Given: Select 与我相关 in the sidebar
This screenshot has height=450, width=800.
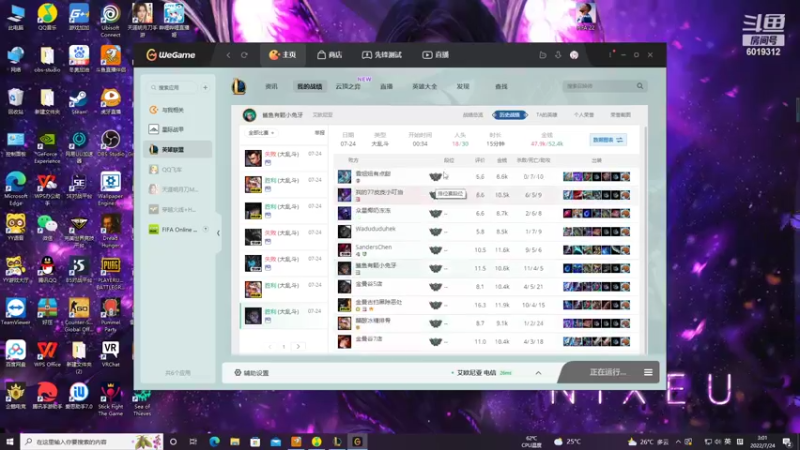Looking at the screenshot, I should [x=178, y=110].
